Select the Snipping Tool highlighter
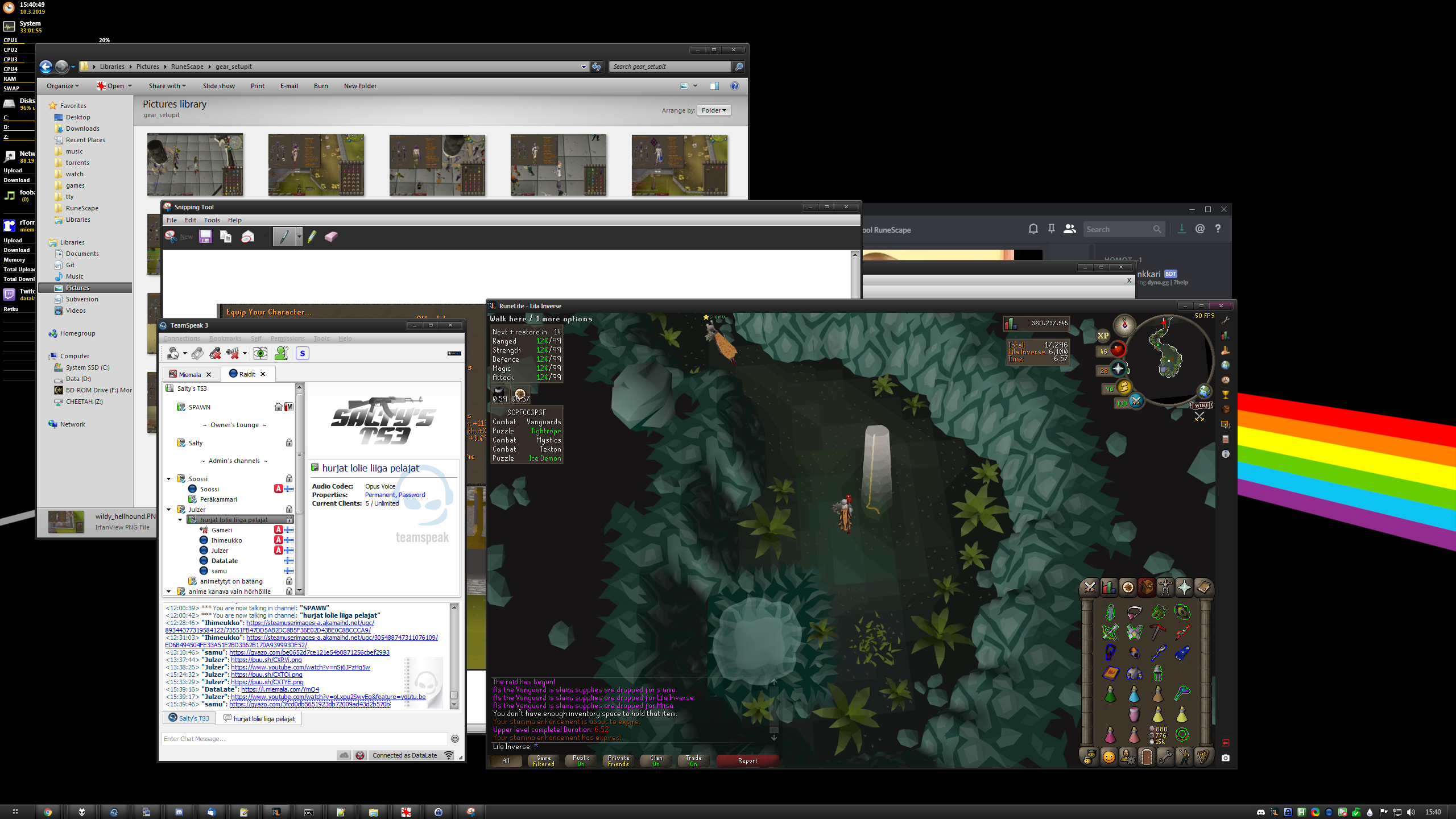This screenshot has height=819, width=1456. click(312, 237)
